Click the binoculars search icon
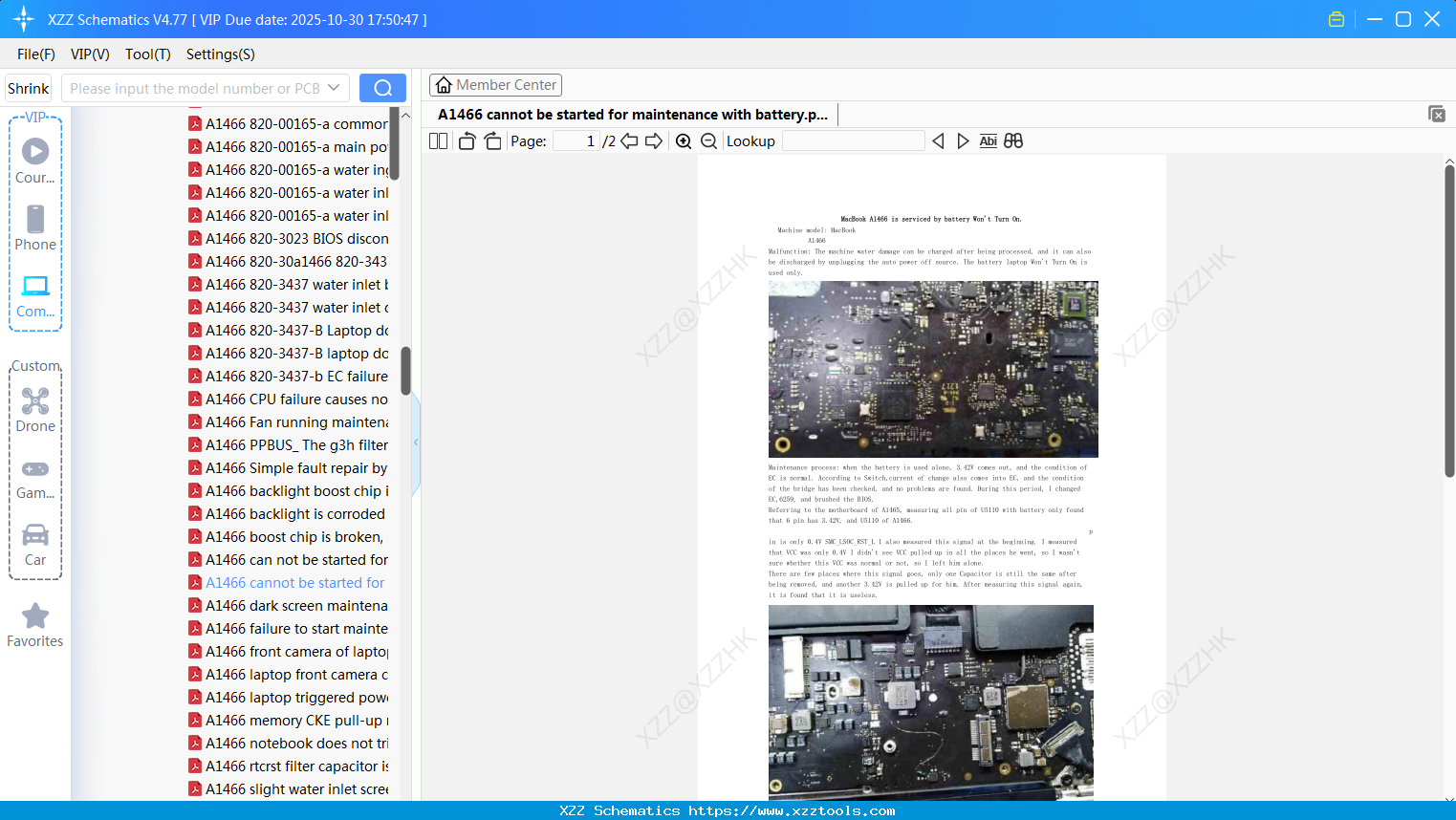This screenshot has width=1456, height=820. 1013,141
